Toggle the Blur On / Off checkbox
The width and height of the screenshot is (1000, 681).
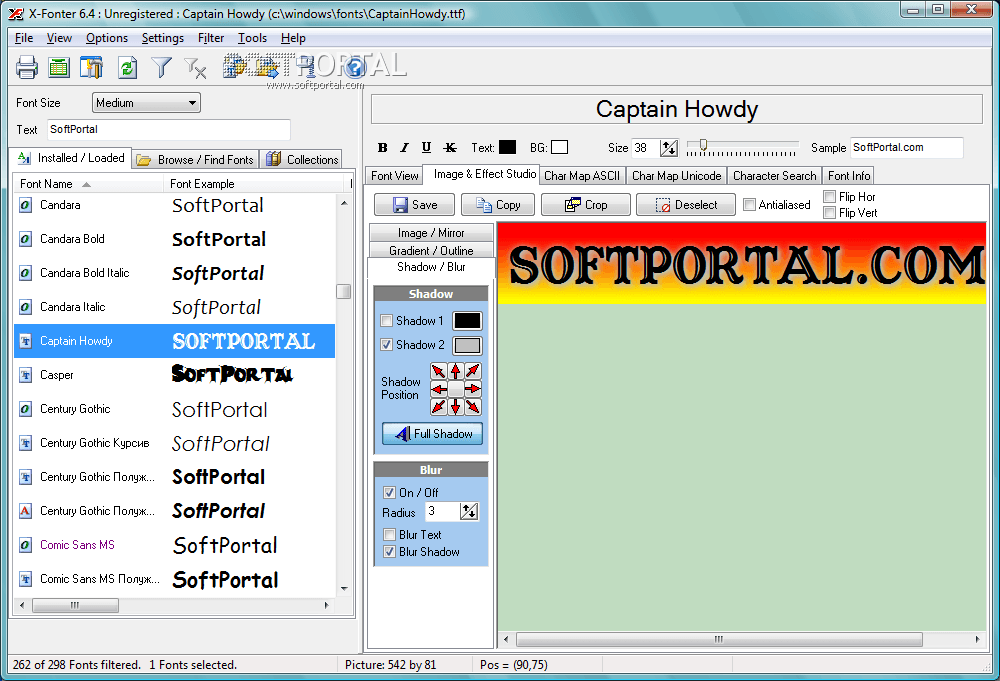389,492
